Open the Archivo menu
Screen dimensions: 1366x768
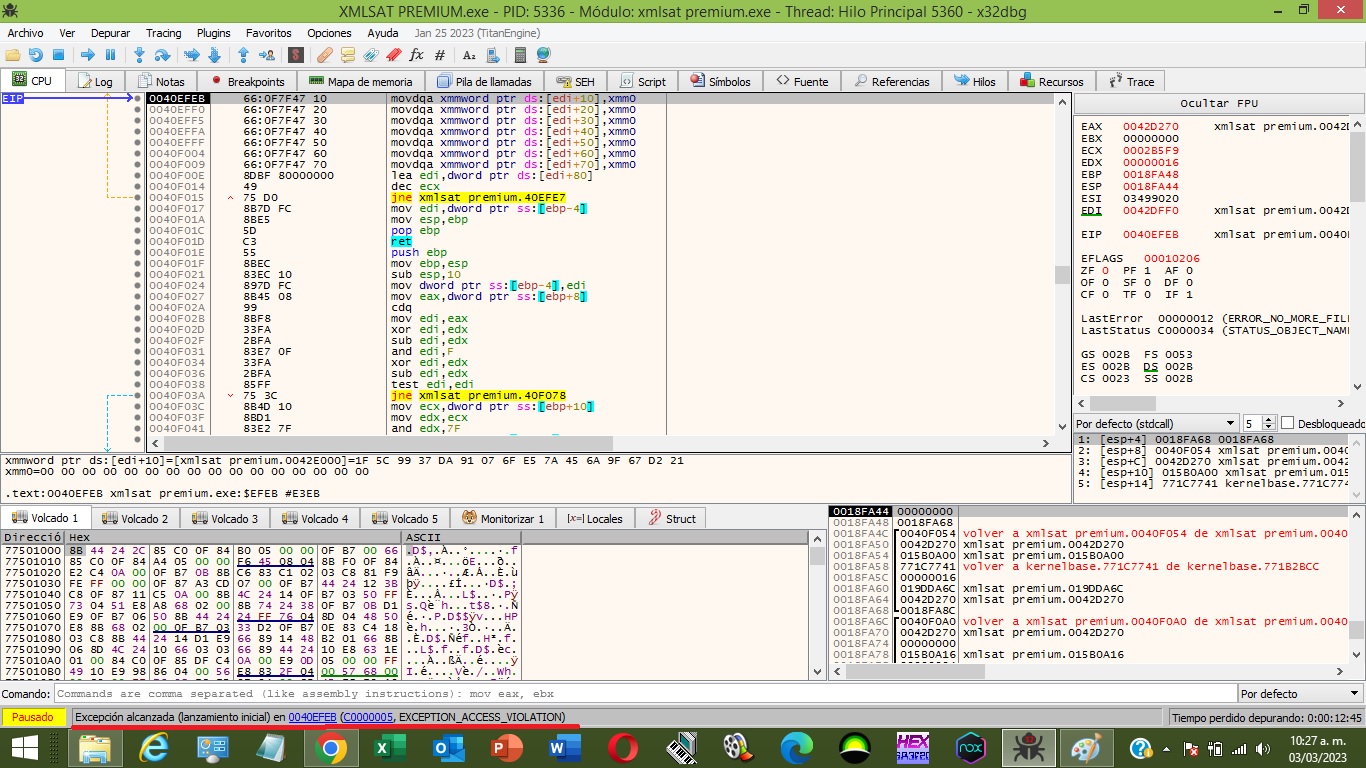click(x=25, y=33)
